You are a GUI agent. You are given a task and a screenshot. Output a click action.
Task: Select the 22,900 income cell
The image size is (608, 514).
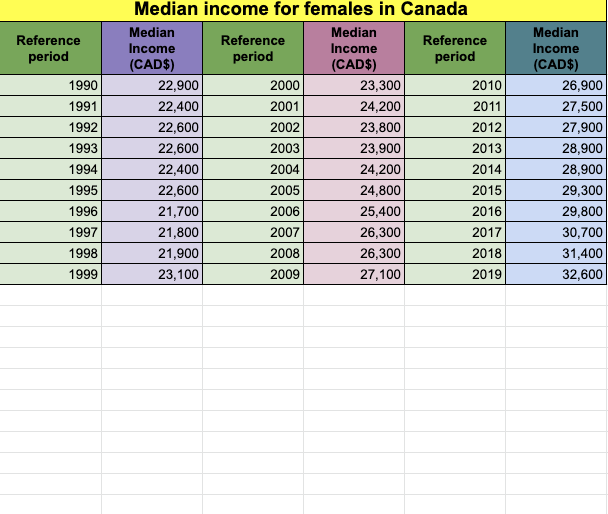[x=152, y=85]
